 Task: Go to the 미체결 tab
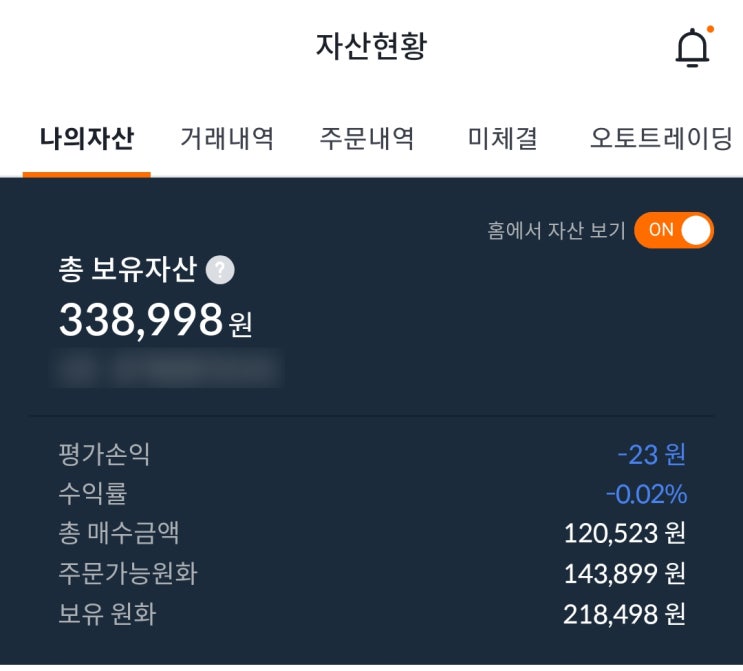tap(502, 138)
